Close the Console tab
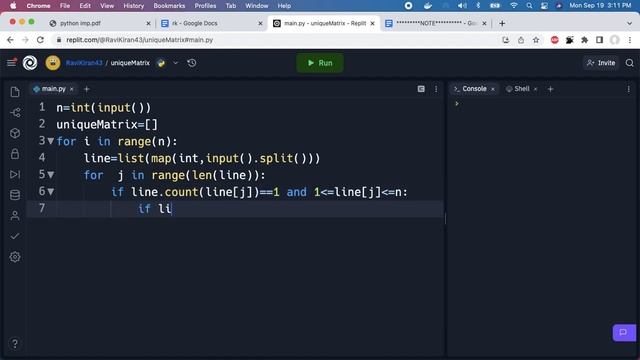Screen dimensions: 640x360 tap(493, 89)
